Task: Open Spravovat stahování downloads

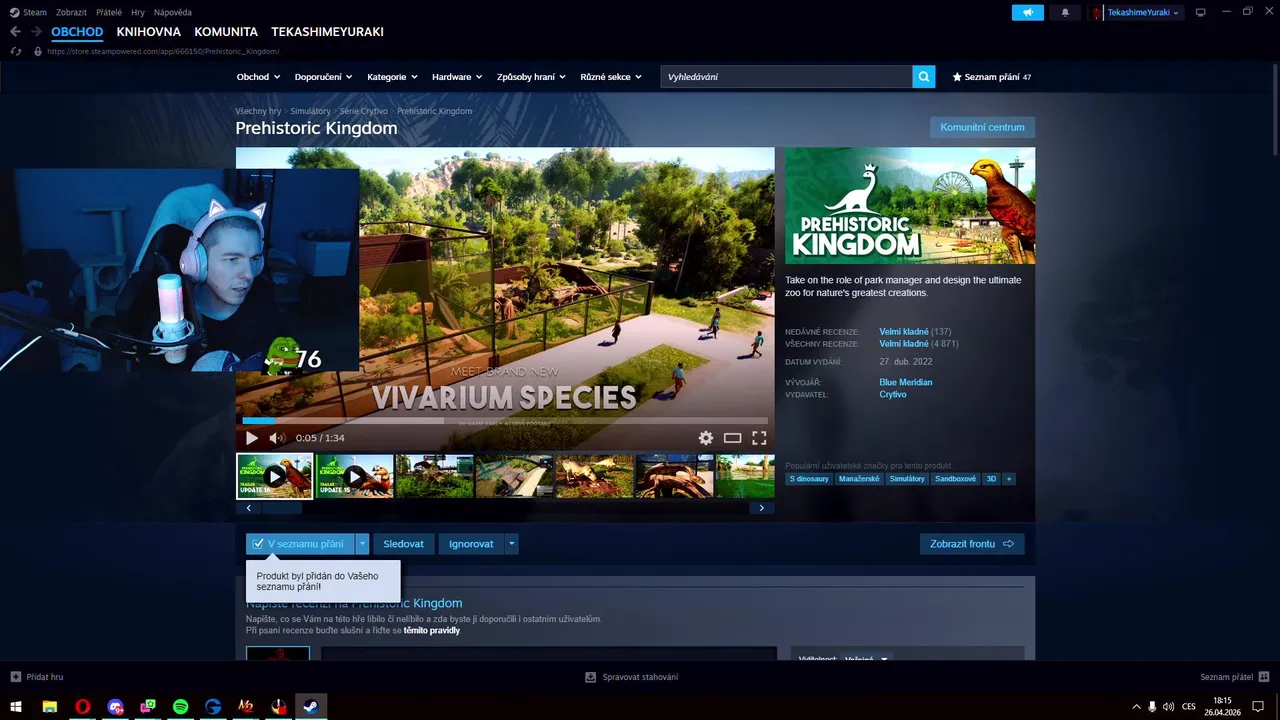Action: click(632, 677)
